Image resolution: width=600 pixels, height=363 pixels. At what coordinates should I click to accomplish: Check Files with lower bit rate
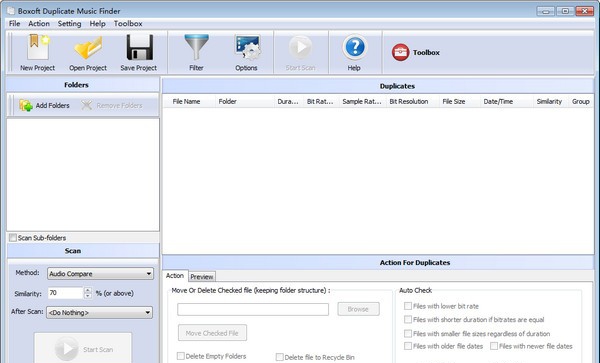[x=408, y=306]
